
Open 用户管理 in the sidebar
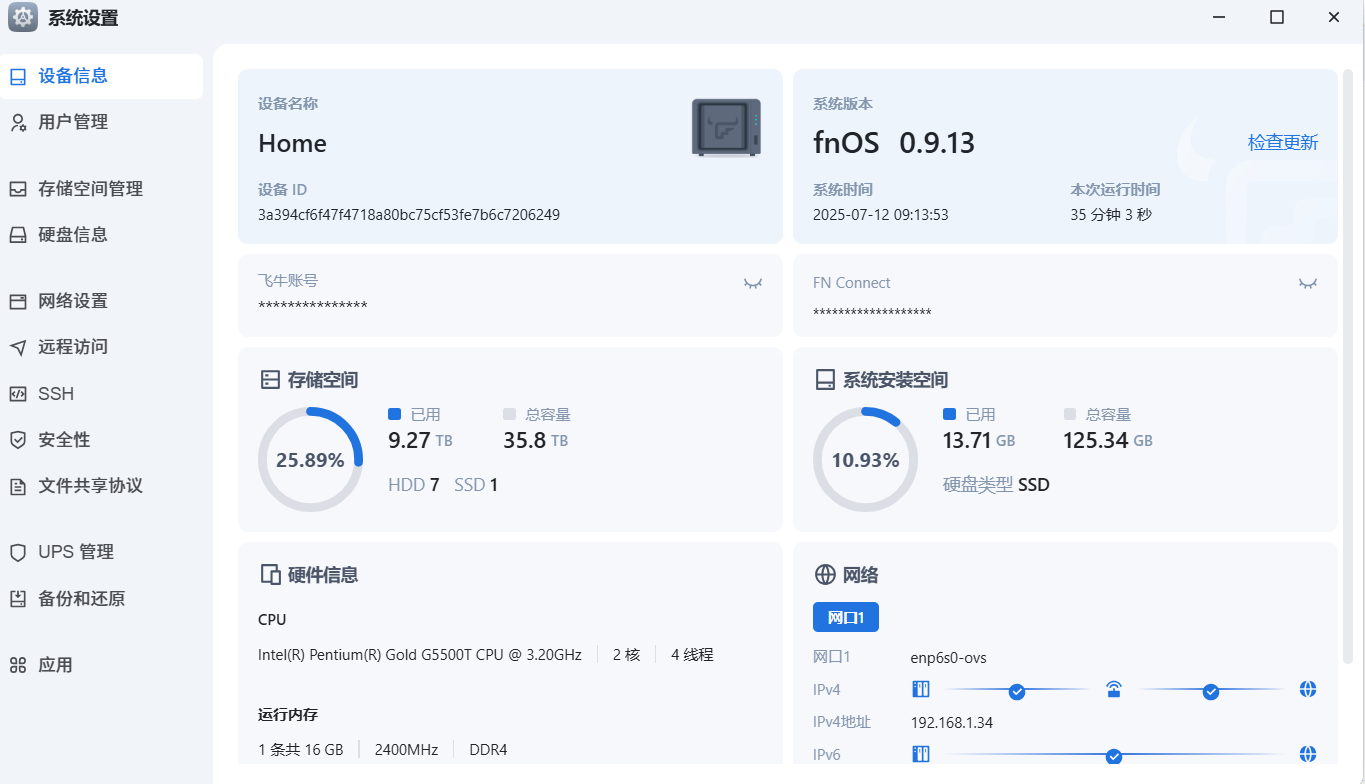point(73,122)
